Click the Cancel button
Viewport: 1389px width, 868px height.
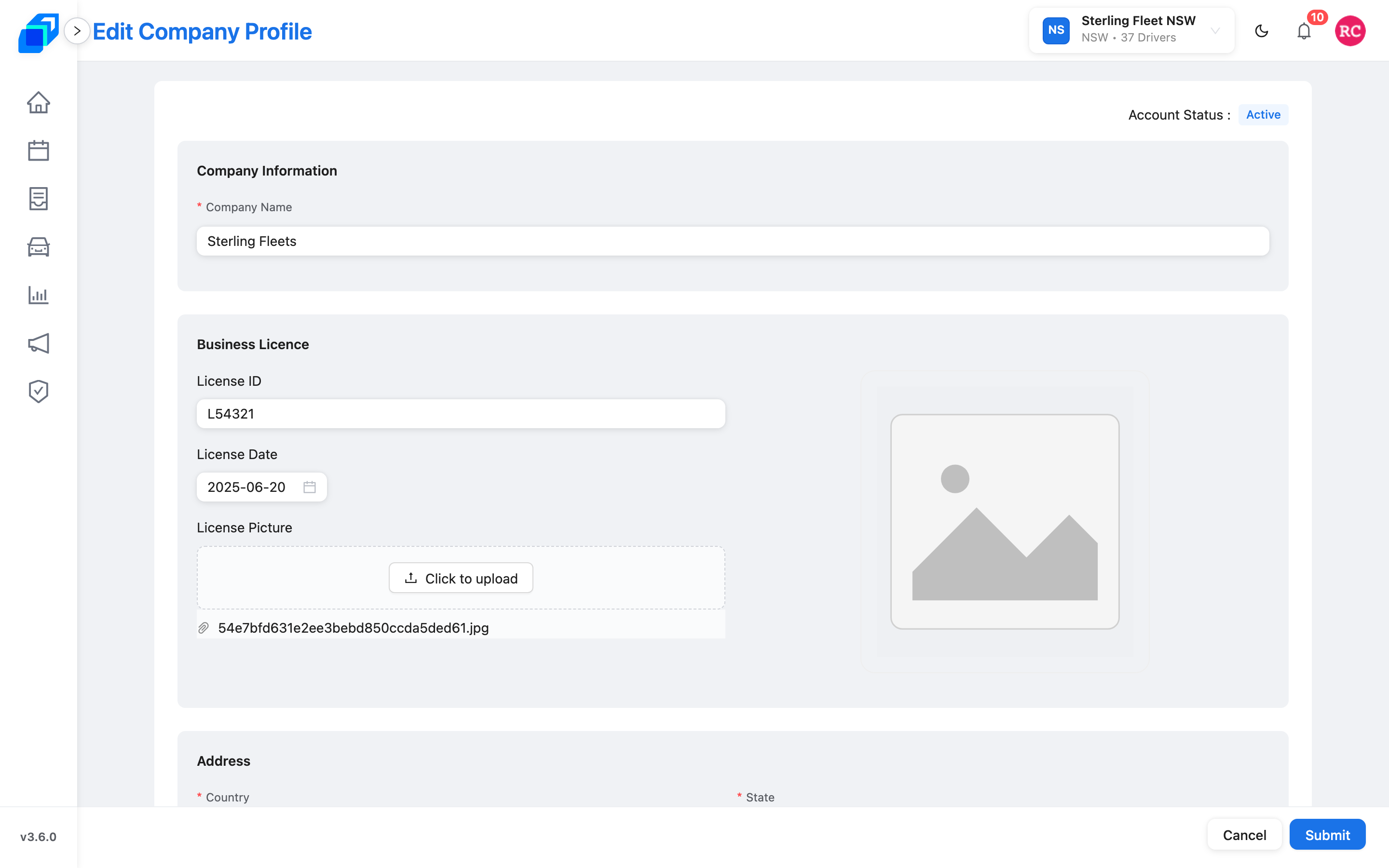click(1244, 835)
